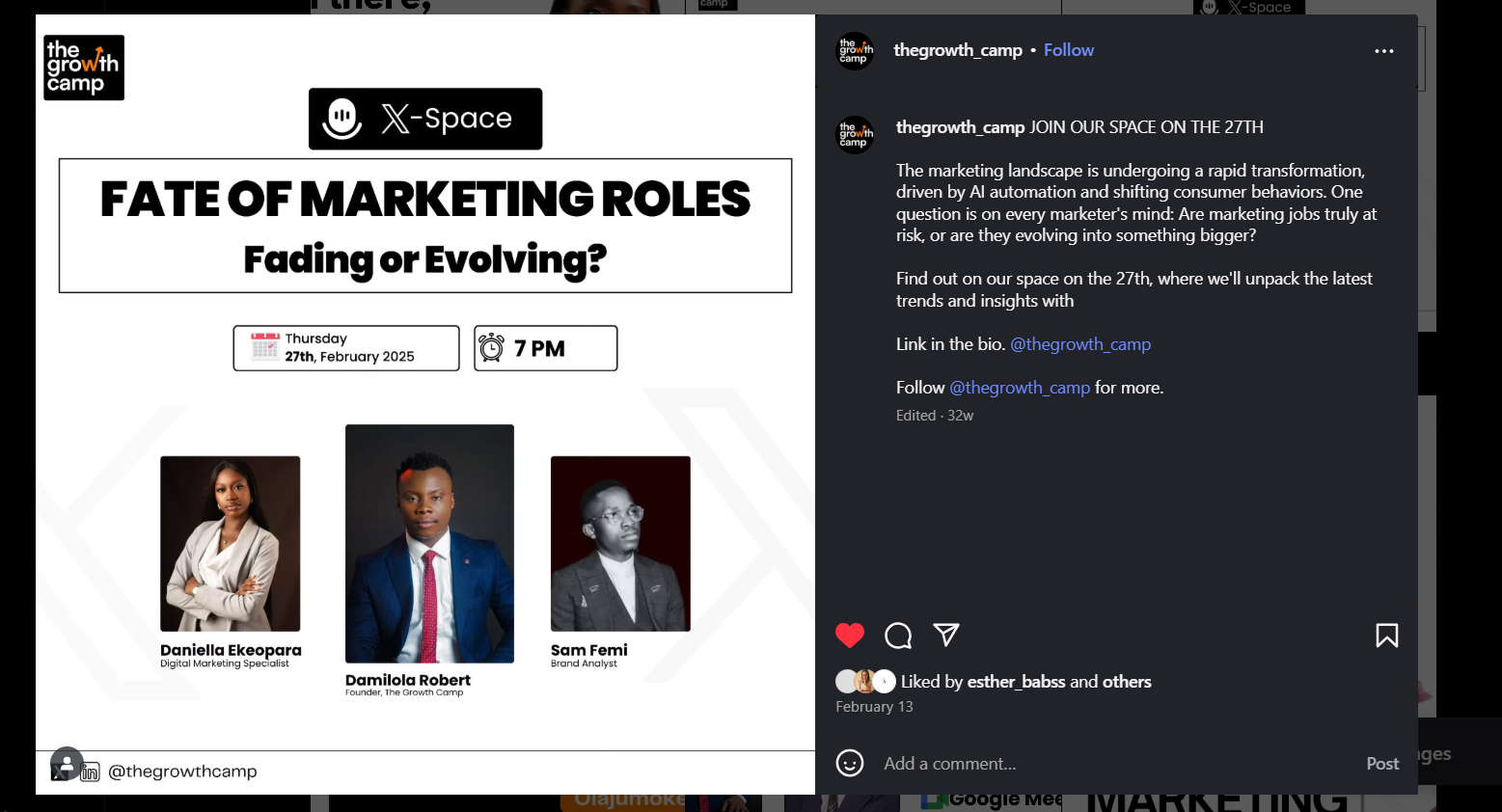The height and width of the screenshot is (812, 1502).
Task: Open comments via speech bubble icon
Action: click(898, 636)
